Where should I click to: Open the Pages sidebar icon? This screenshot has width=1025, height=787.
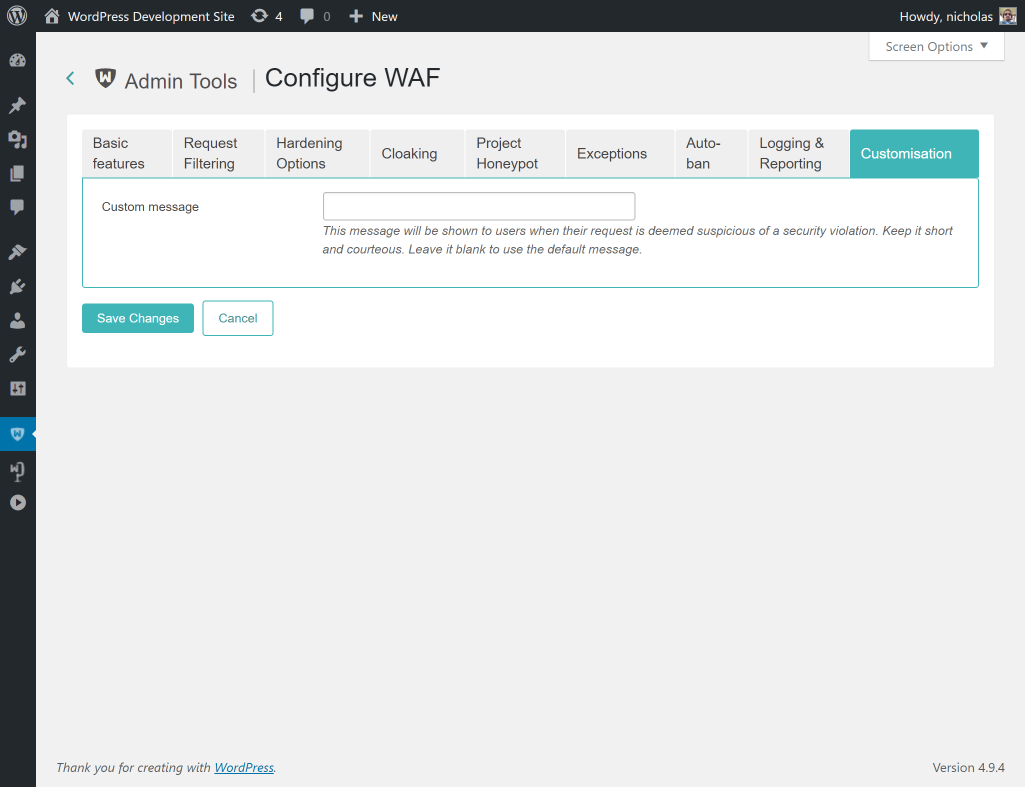point(18,173)
